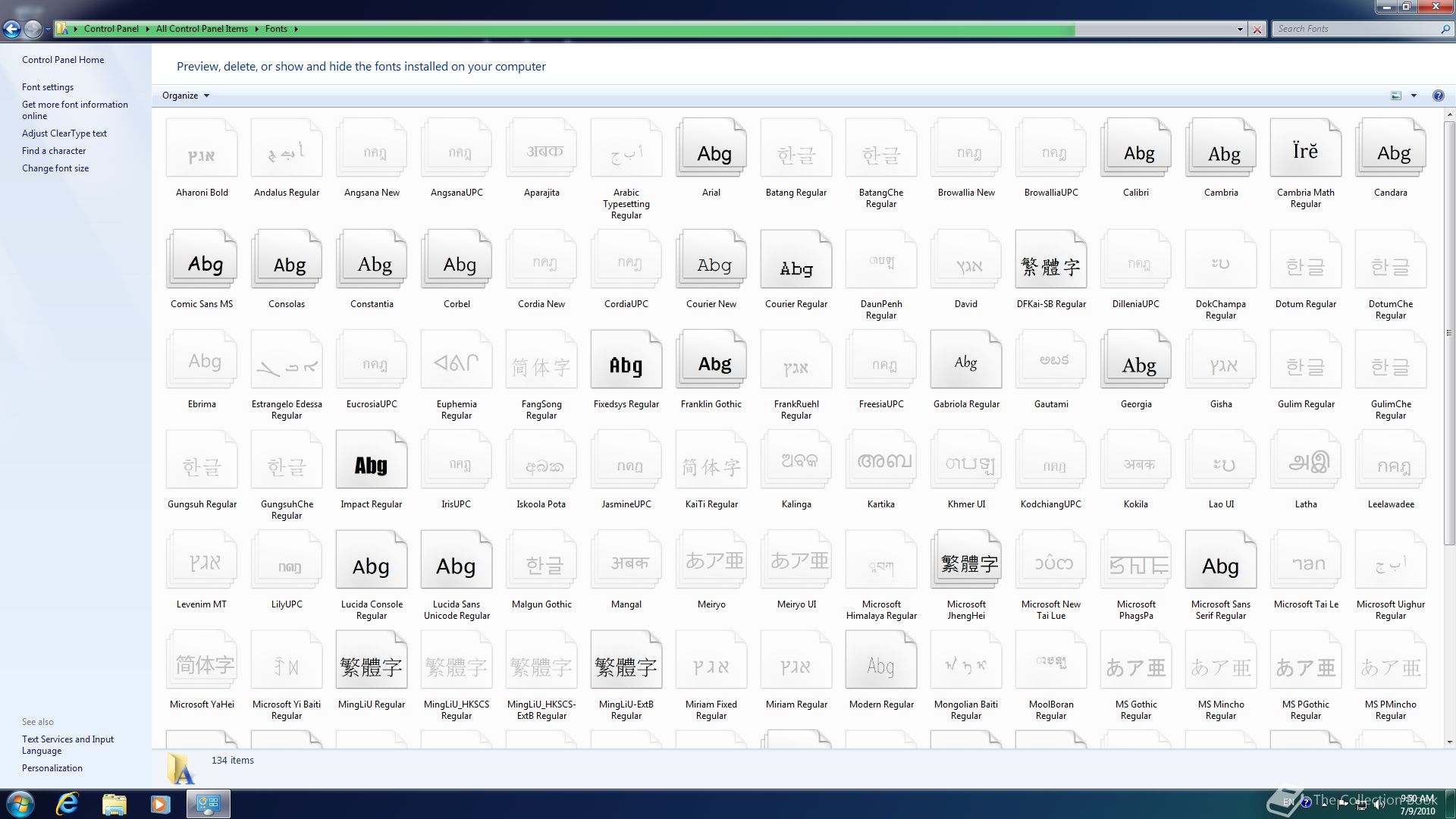This screenshot has width=1456, height=819.
Task: Click All Control Panel Items breadcrumb
Action: pyautogui.click(x=202, y=29)
